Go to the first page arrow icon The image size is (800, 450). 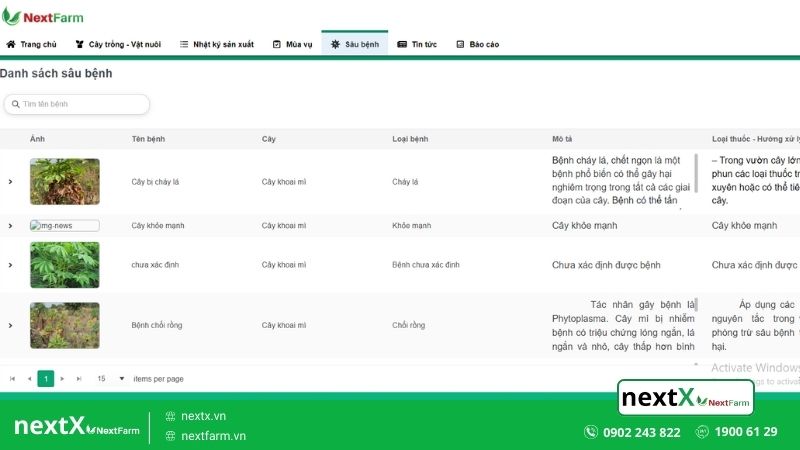(x=12, y=379)
